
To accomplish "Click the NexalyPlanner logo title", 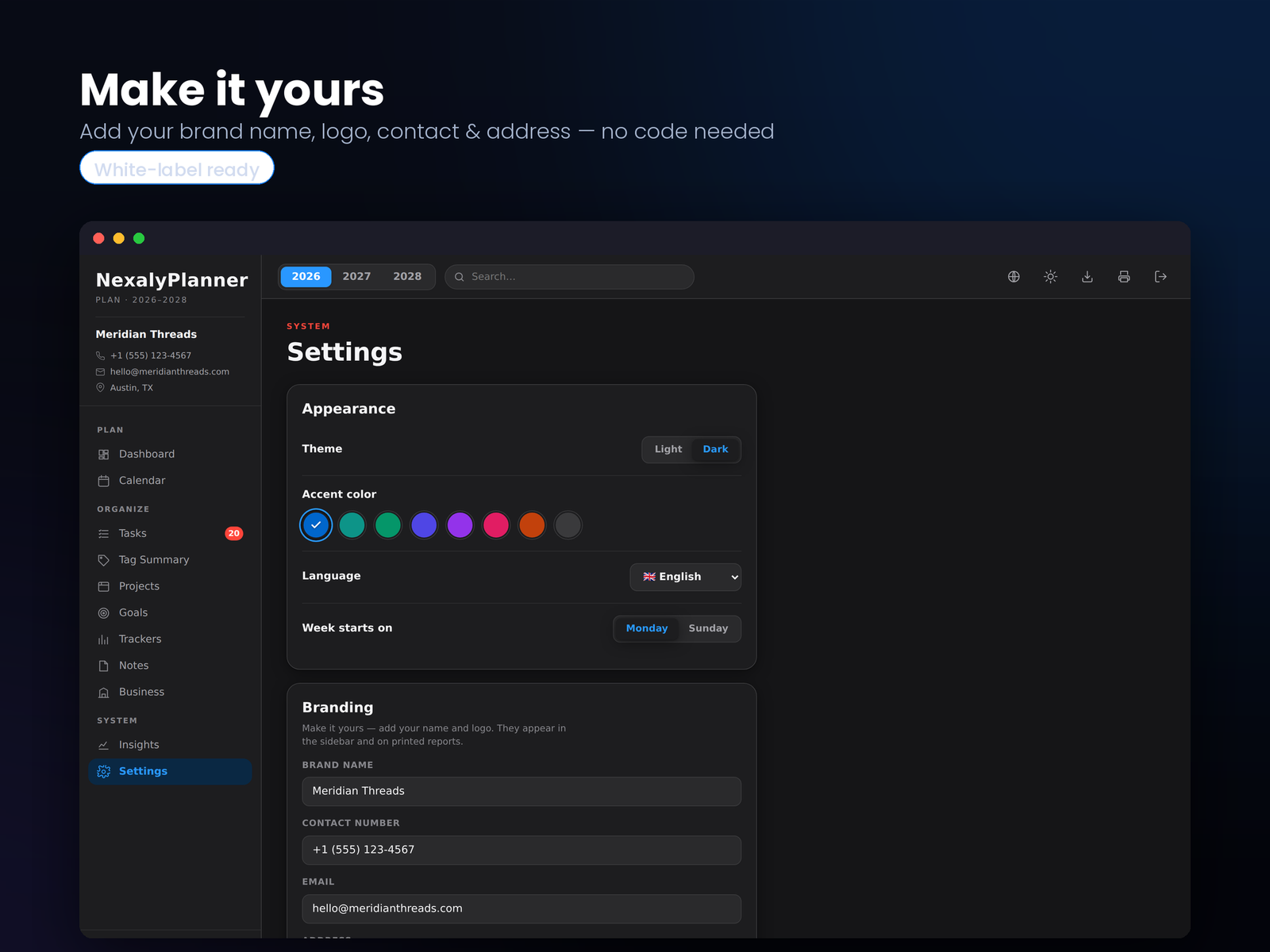I will point(172,280).
